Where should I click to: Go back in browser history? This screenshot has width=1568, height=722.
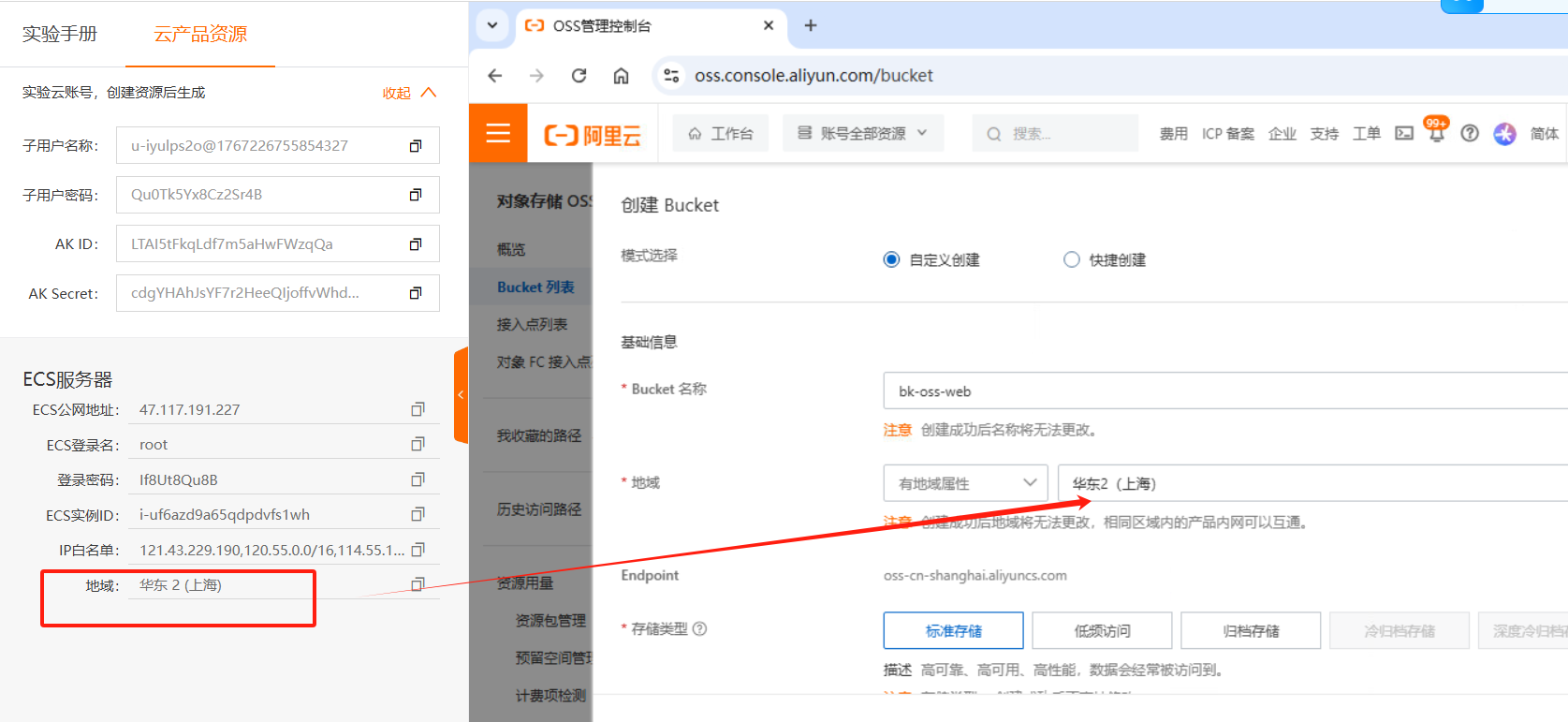[x=495, y=76]
